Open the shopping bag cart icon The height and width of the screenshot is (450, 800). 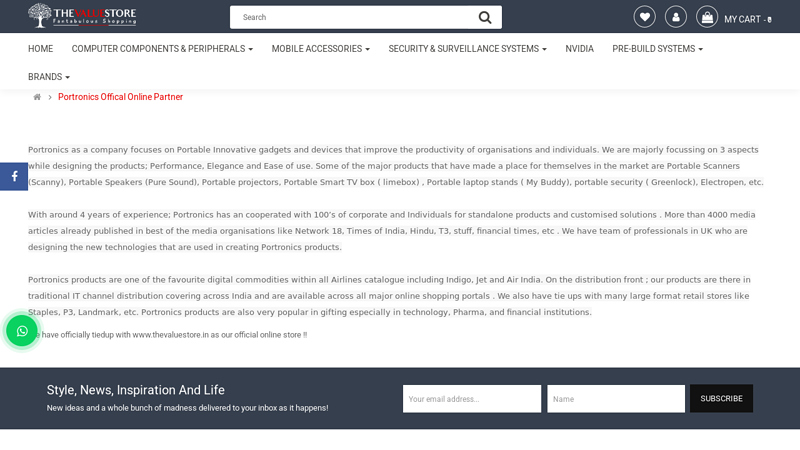(707, 17)
